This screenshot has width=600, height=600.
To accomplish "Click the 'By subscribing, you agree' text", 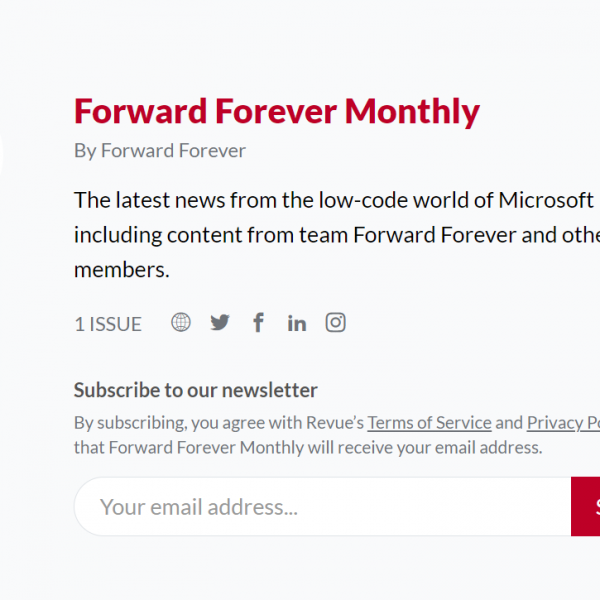I will click(189, 423).
